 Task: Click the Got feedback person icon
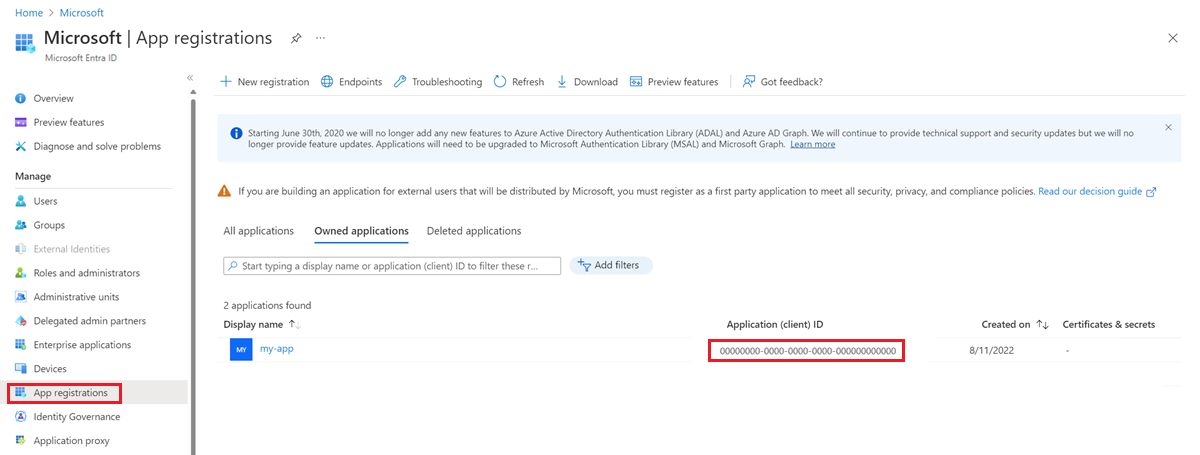749,82
